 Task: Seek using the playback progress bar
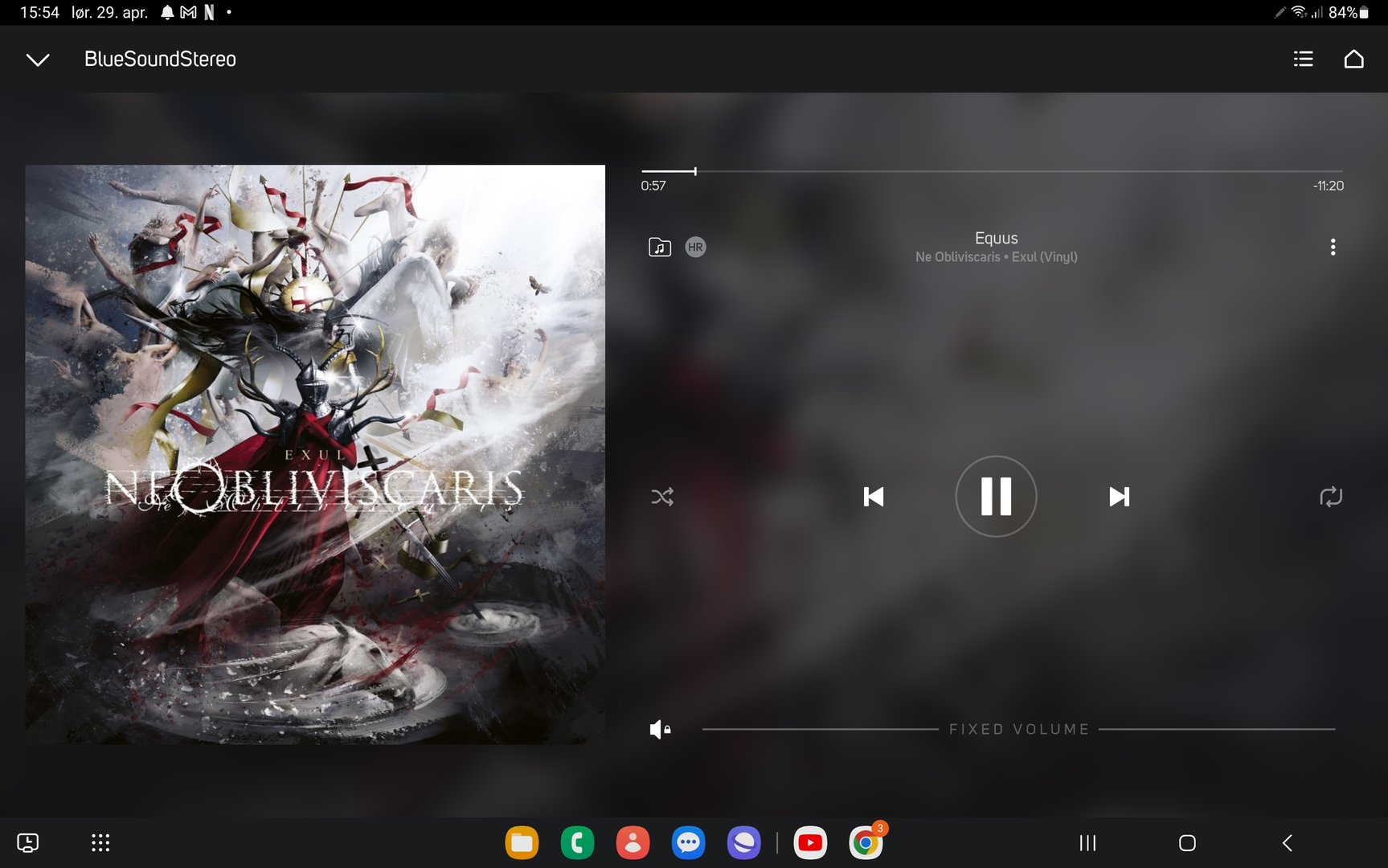coord(992,171)
